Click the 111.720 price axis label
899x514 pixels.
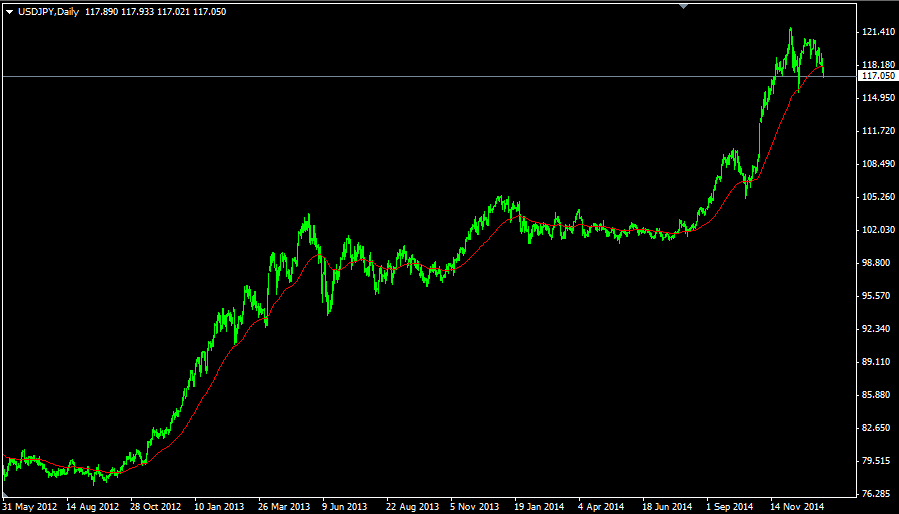[x=878, y=131]
